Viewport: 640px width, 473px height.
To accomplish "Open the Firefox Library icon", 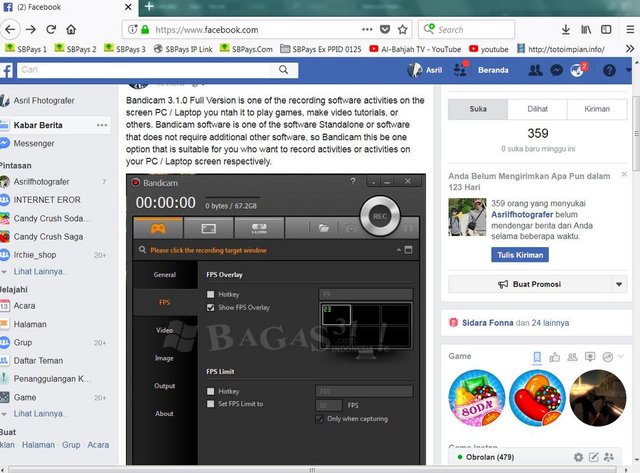I will click(586, 29).
